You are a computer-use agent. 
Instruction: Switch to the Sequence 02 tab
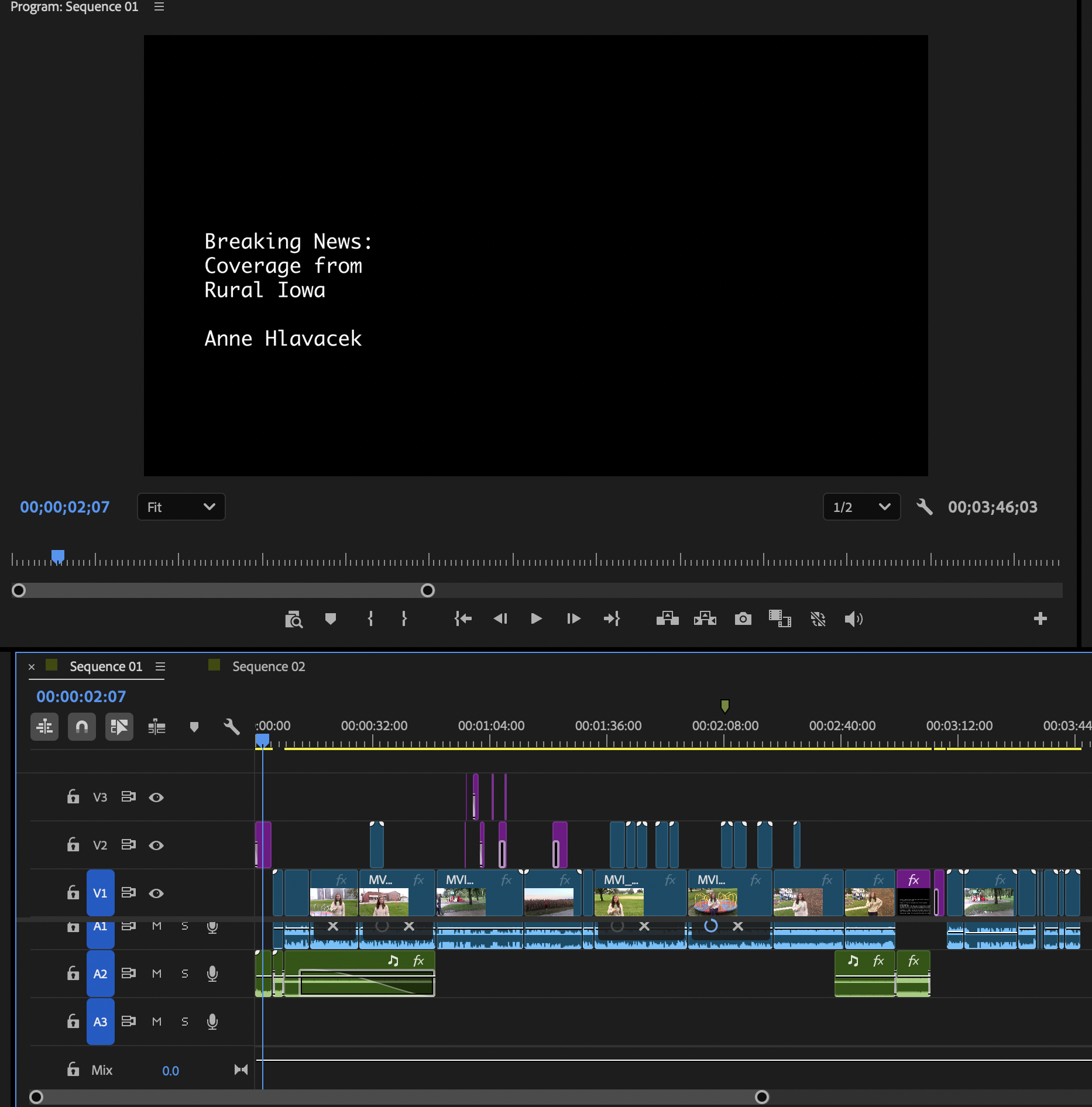pos(269,666)
